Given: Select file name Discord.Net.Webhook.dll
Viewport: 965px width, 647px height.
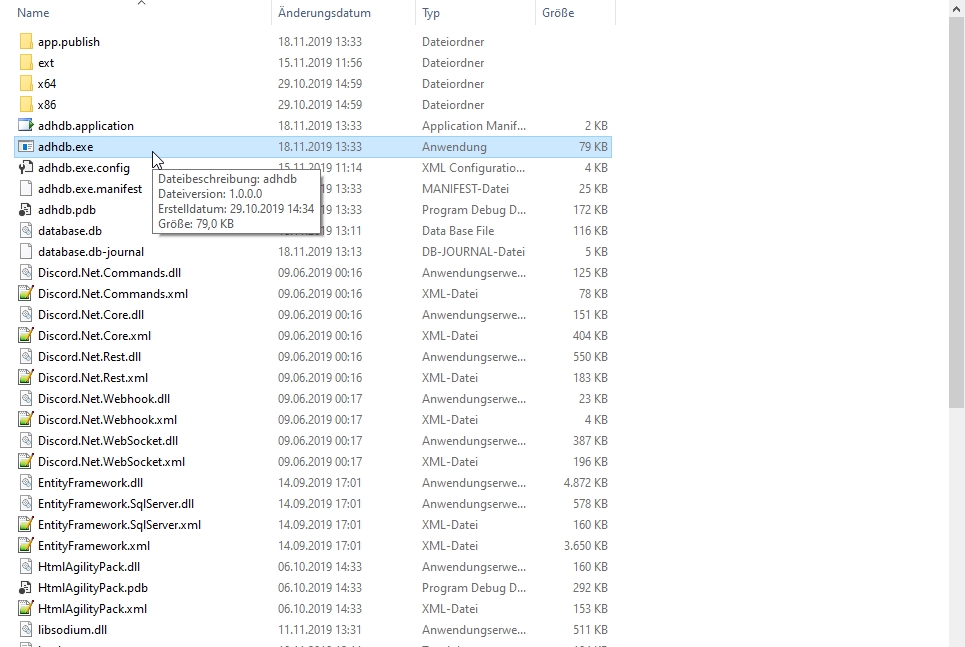Looking at the screenshot, I should click(x=104, y=399).
